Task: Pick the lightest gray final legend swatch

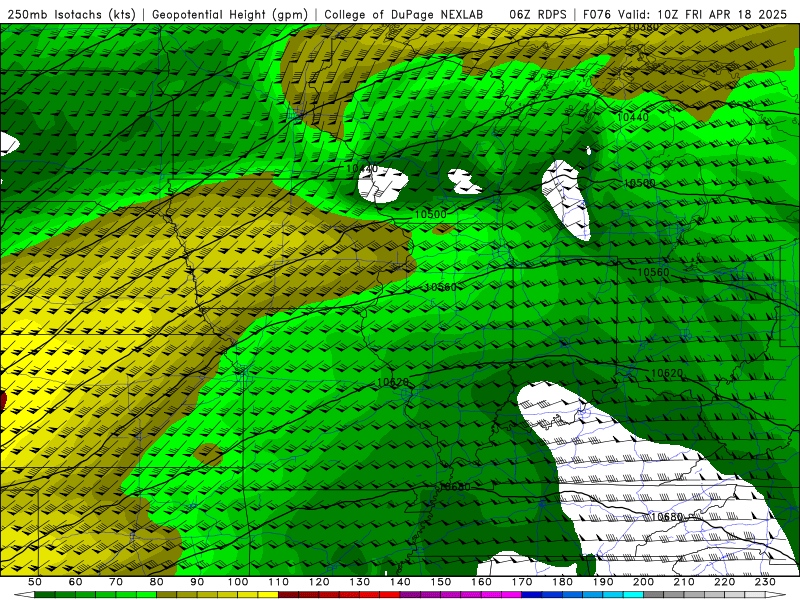Action: (x=755, y=595)
